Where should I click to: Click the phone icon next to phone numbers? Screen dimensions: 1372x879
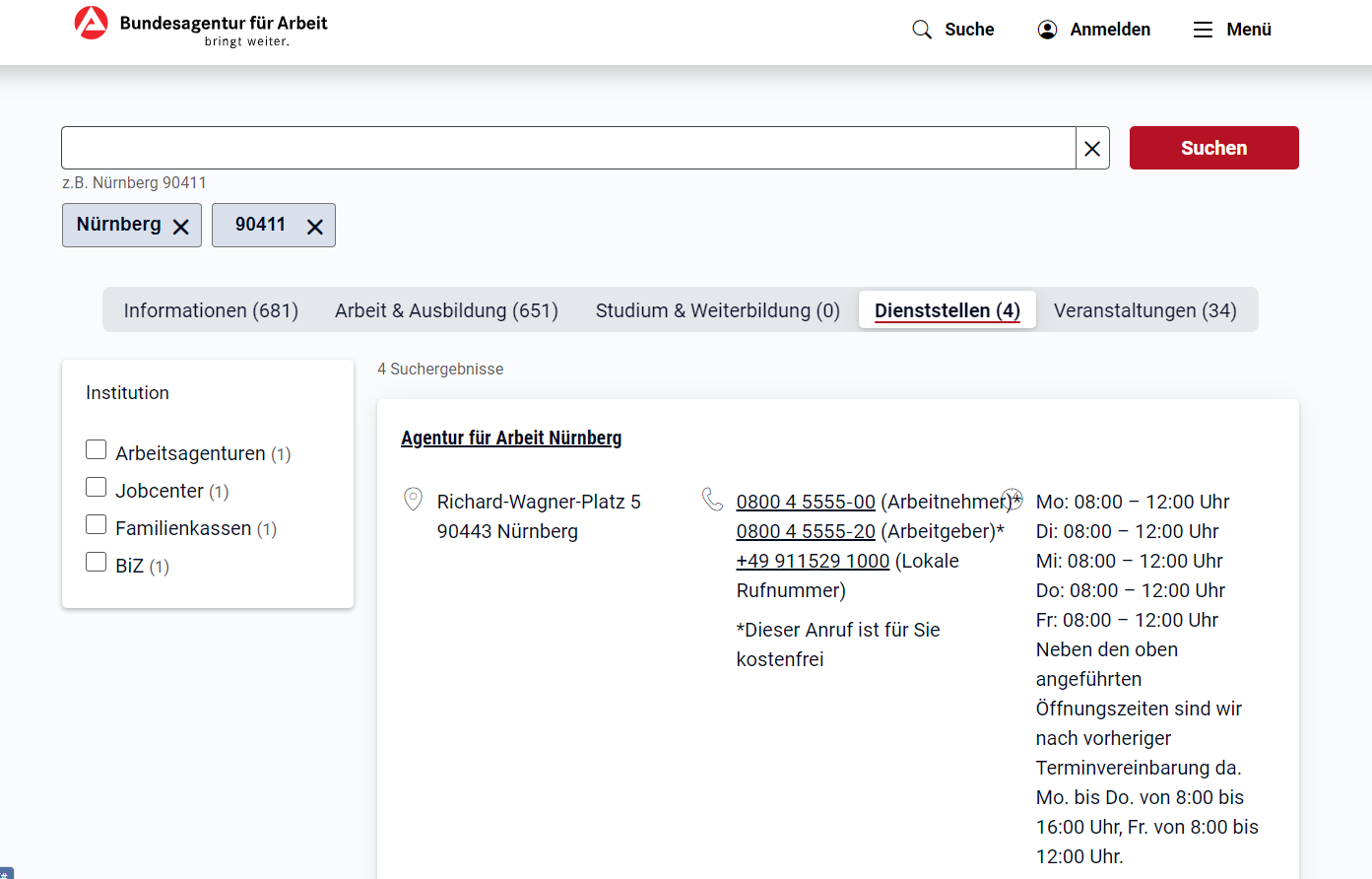click(x=712, y=500)
